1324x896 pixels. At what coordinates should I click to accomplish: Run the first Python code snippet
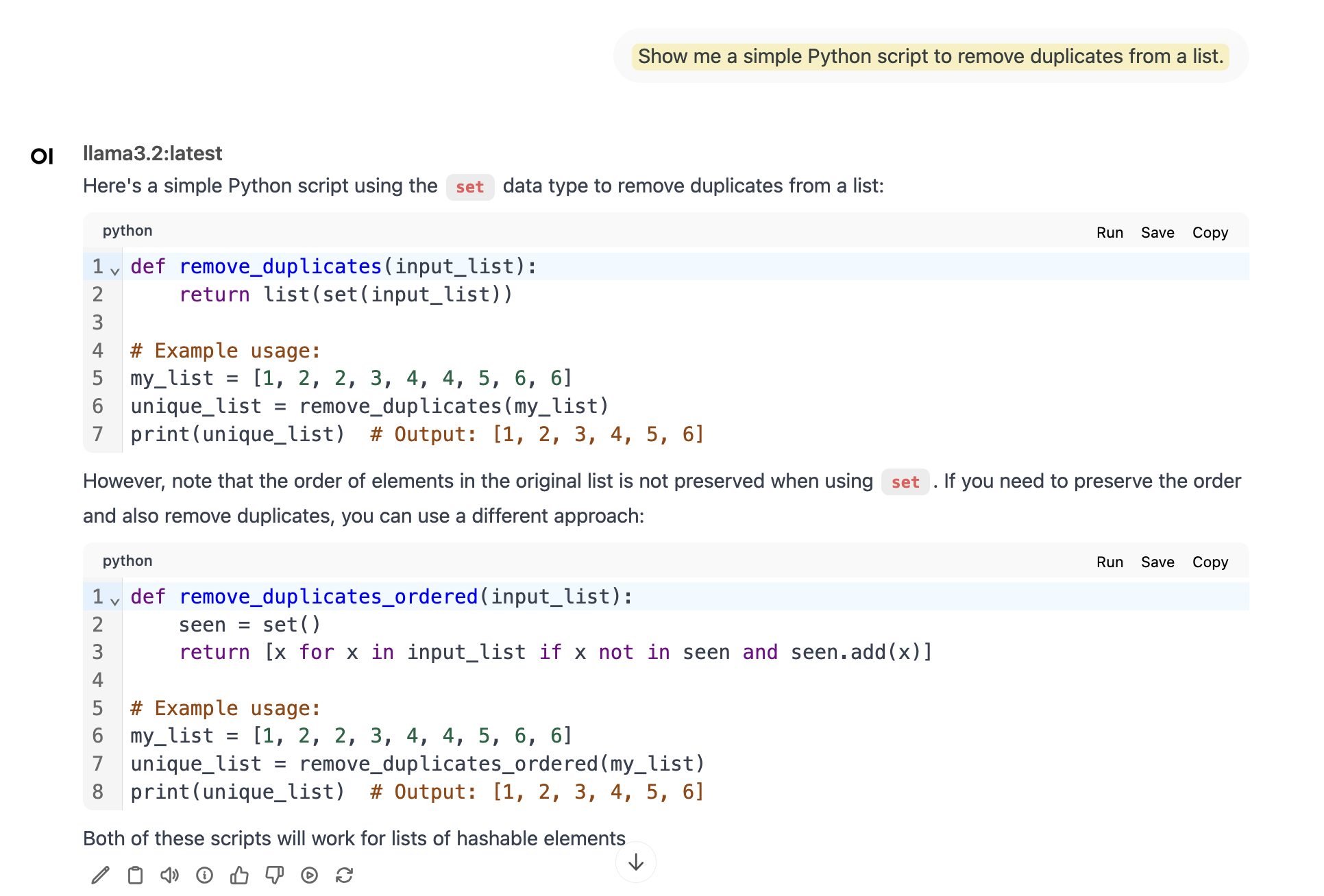pyautogui.click(x=1110, y=232)
